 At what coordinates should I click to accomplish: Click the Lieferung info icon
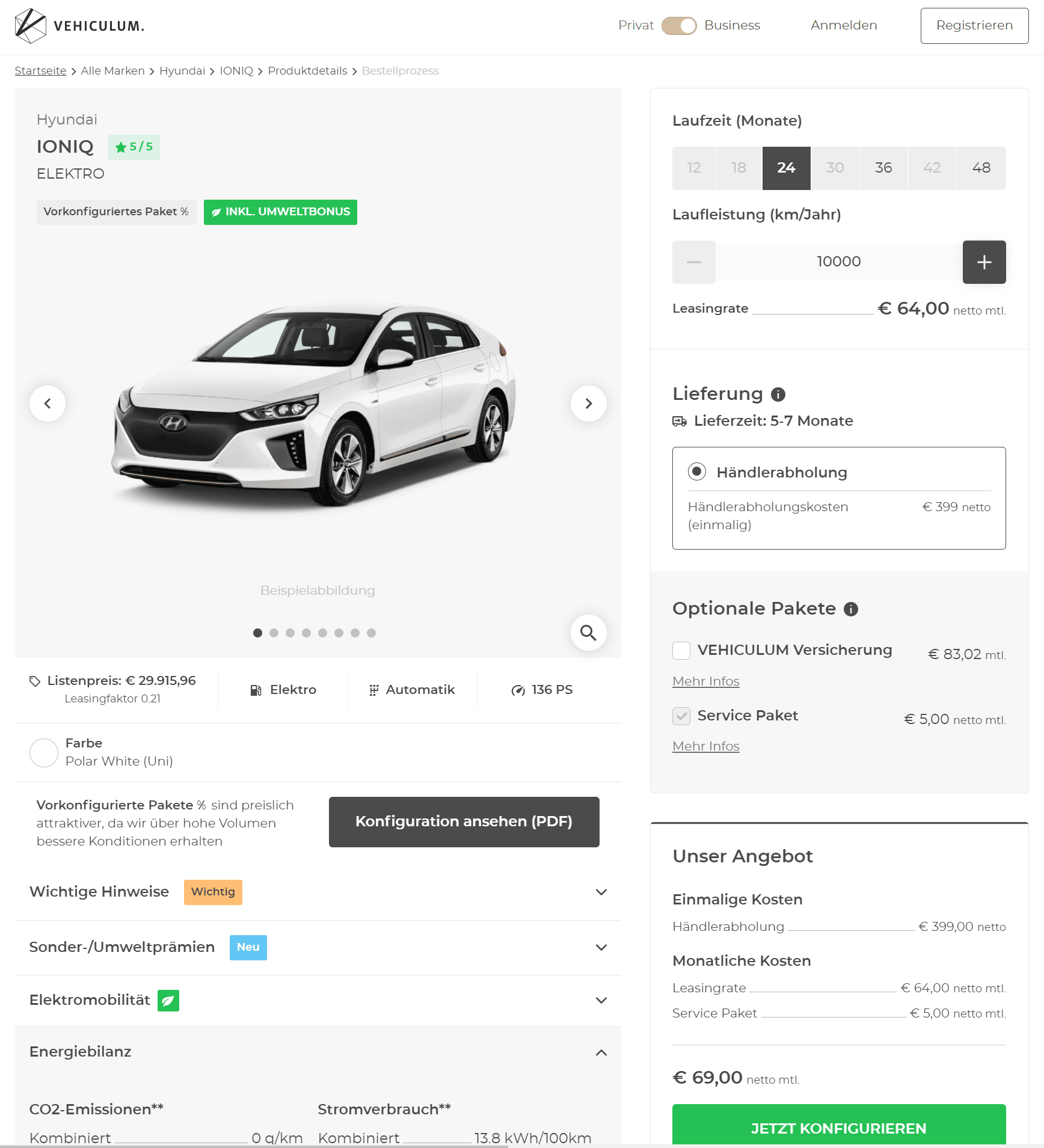point(778,394)
